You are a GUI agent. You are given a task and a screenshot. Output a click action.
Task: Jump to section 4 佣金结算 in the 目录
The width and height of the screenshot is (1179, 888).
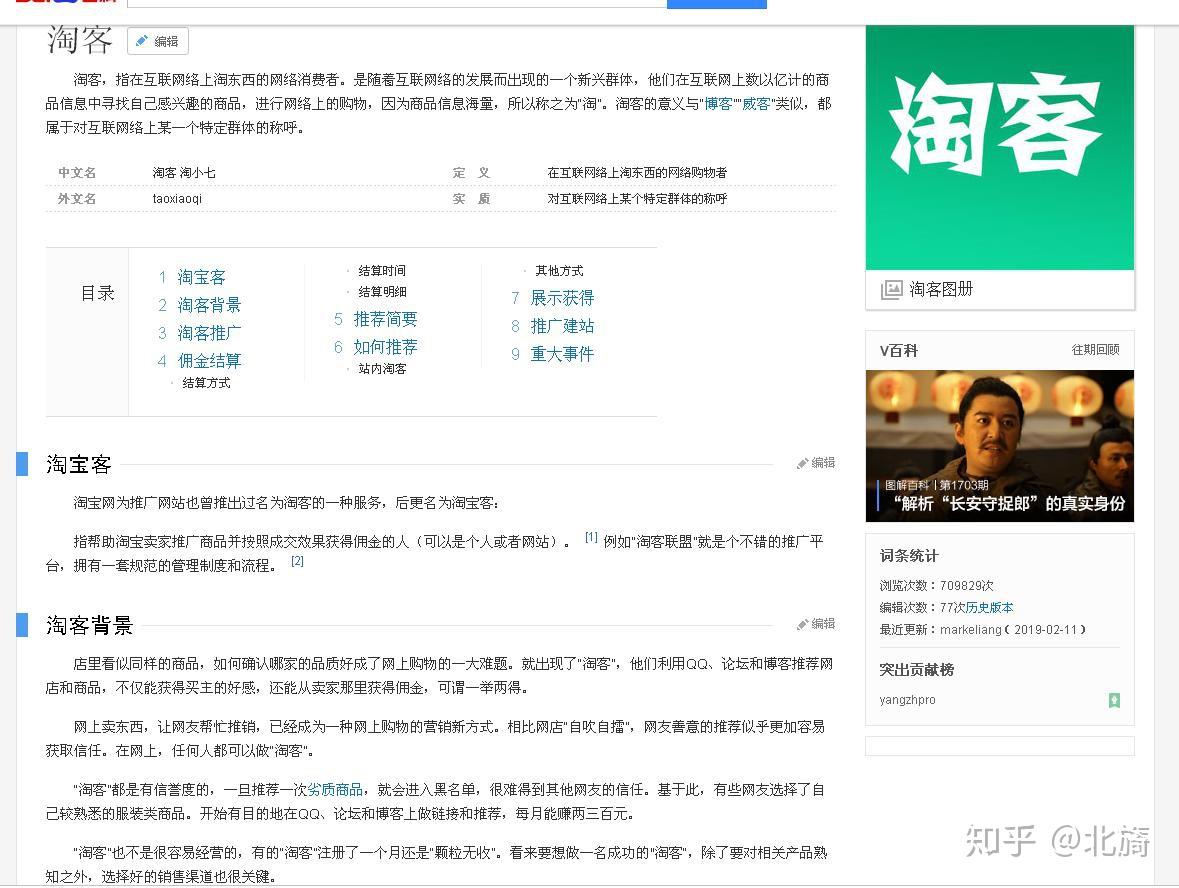209,360
